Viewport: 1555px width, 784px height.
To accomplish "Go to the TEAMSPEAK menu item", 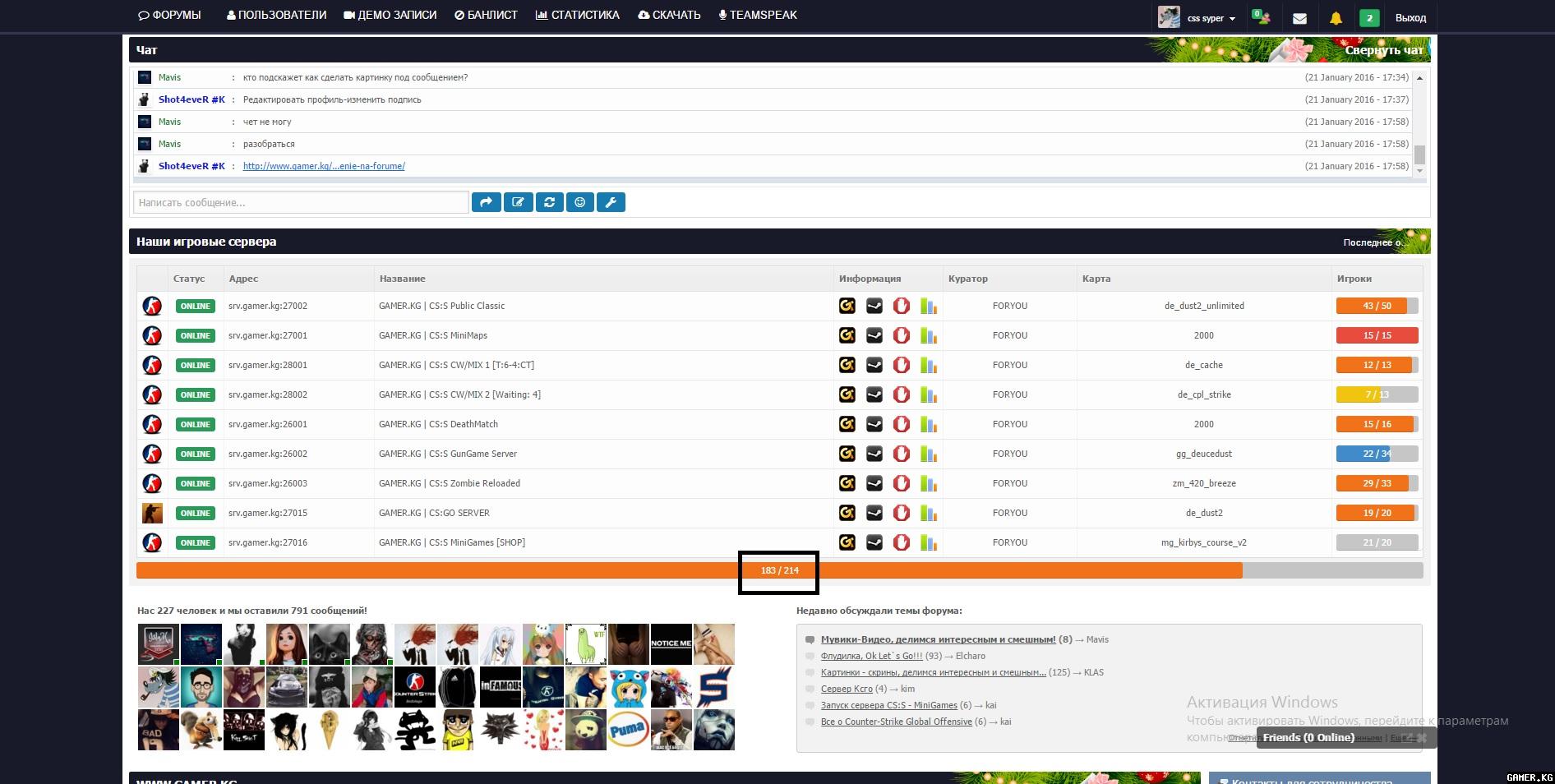I will tap(757, 15).
